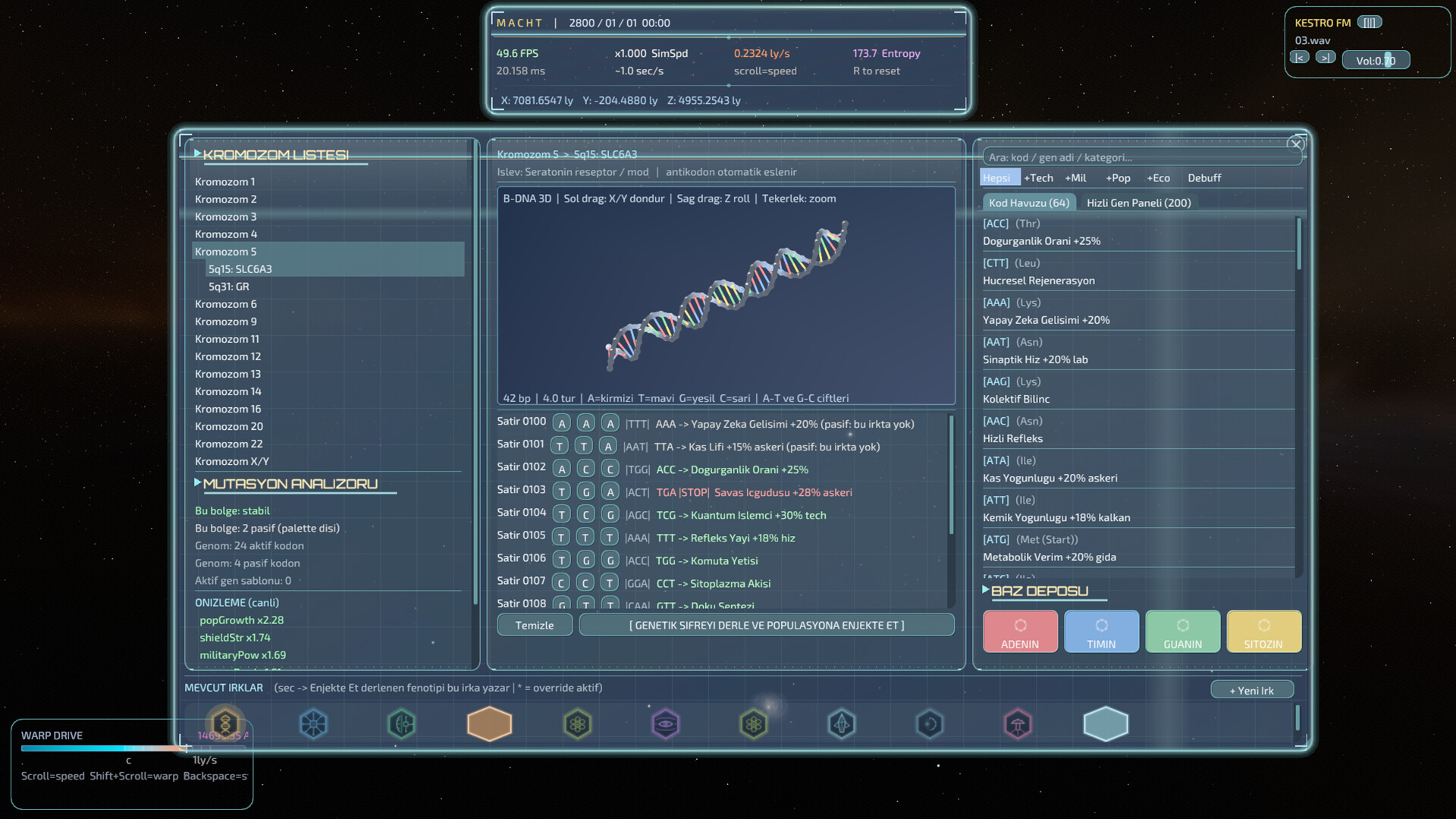Image resolution: width=1456 pixels, height=819 pixels.
Task: Pick the GUANIN base from depot
Action: (1183, 632)
